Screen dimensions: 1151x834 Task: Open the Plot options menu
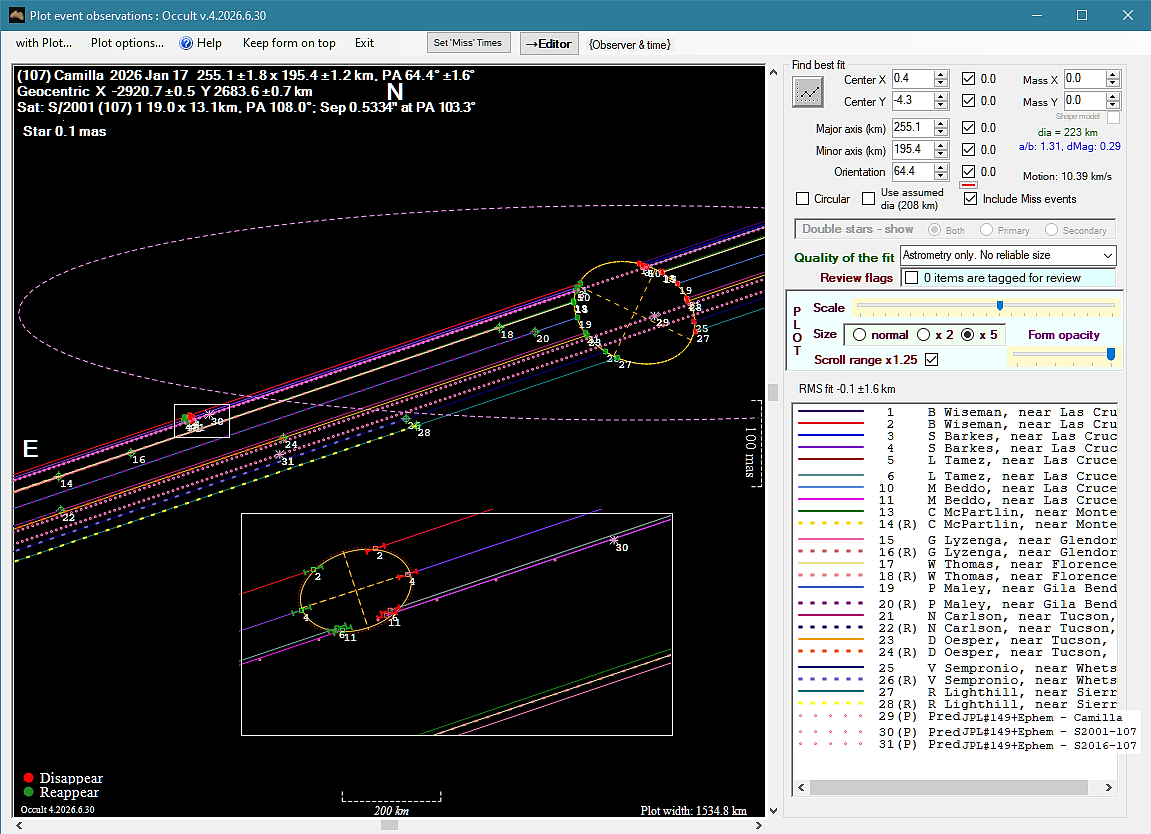pyautogui.click(x=128, y=43)
